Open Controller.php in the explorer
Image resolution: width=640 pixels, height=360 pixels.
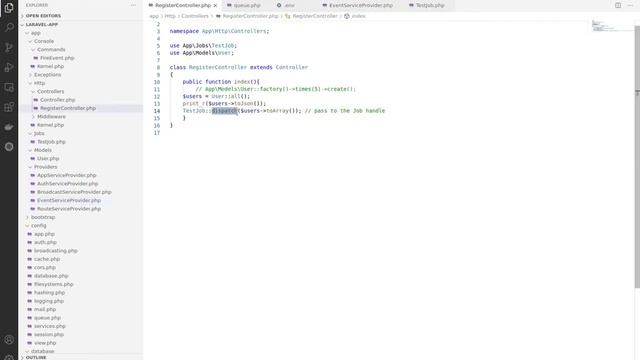(58, 100)
